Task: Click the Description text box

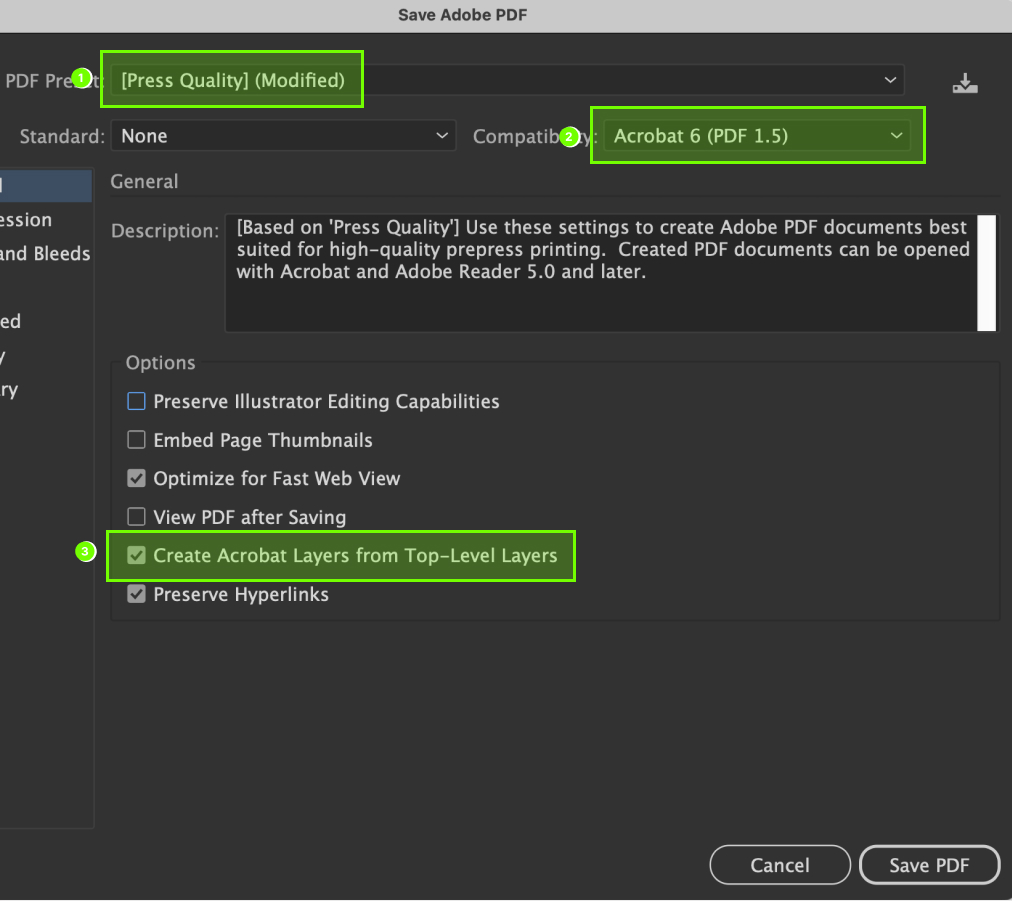Action: tap(601, 273)
